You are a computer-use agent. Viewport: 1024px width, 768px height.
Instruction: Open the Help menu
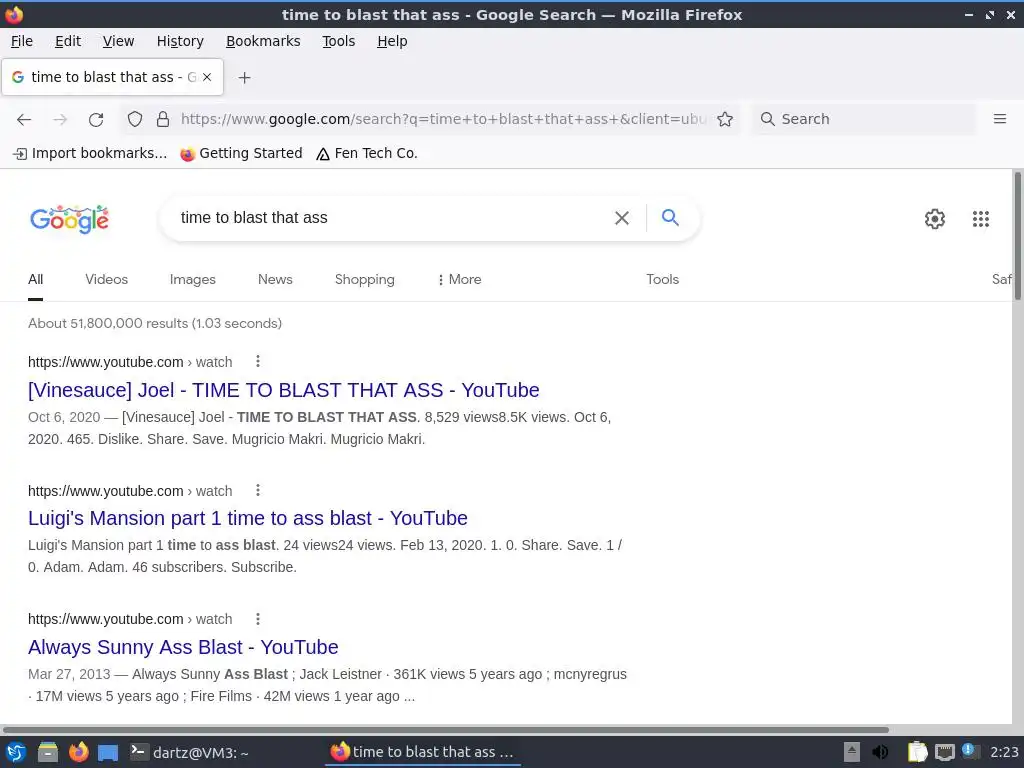[x=392, y=41]
